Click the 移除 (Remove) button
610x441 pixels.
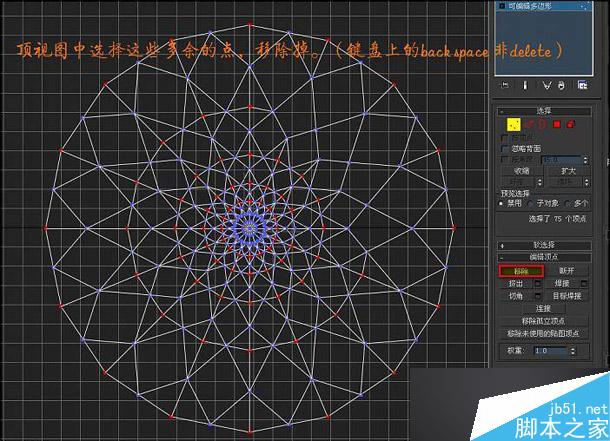tap(521, 271)
